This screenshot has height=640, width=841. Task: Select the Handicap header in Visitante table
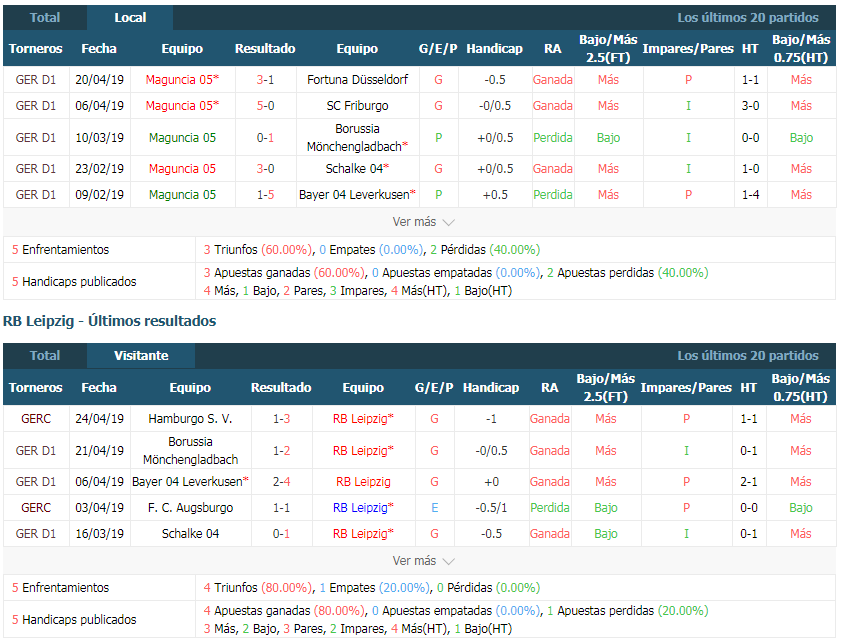(491, 388)
